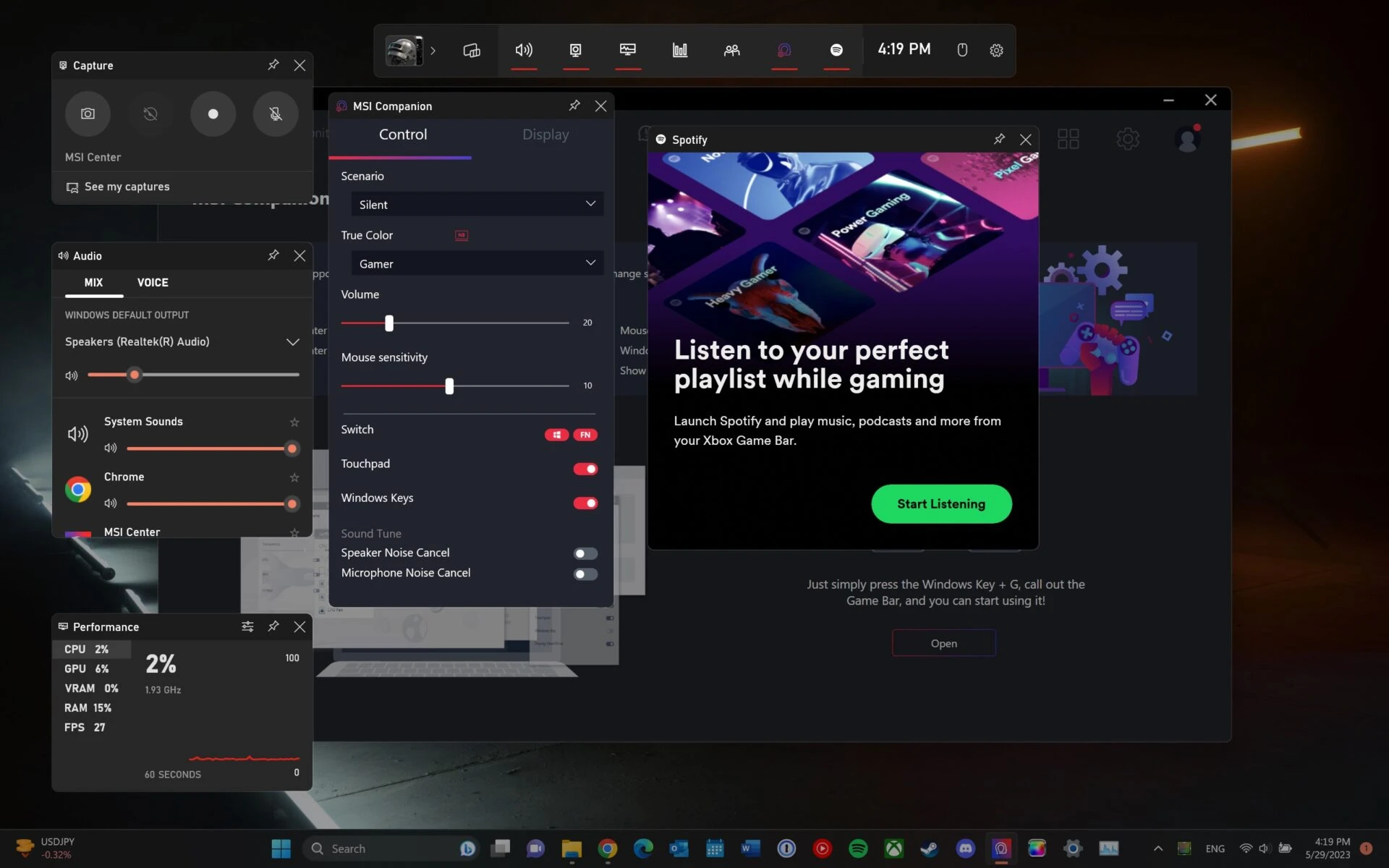This screenshot has height=868, width=1389.
Task: Open Game Bar settings gear
Action: click(996, 50)
